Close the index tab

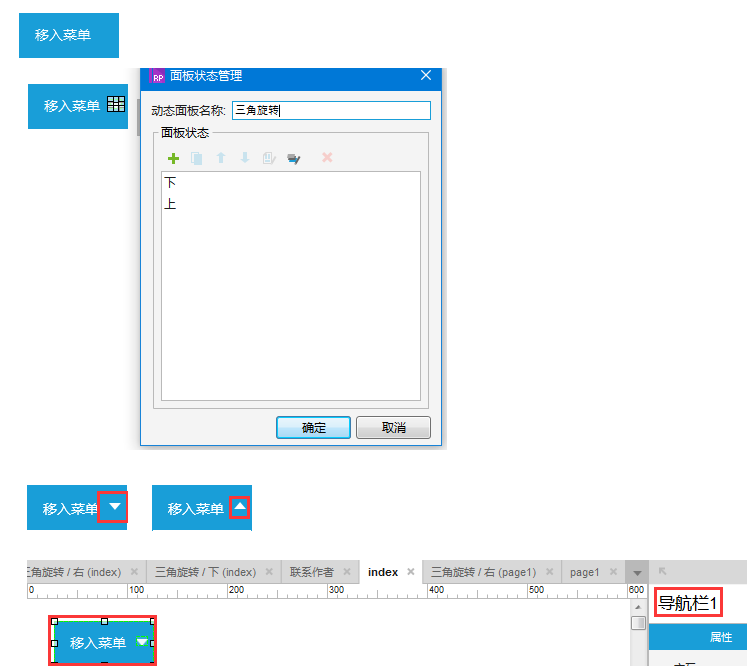(410, 572)
